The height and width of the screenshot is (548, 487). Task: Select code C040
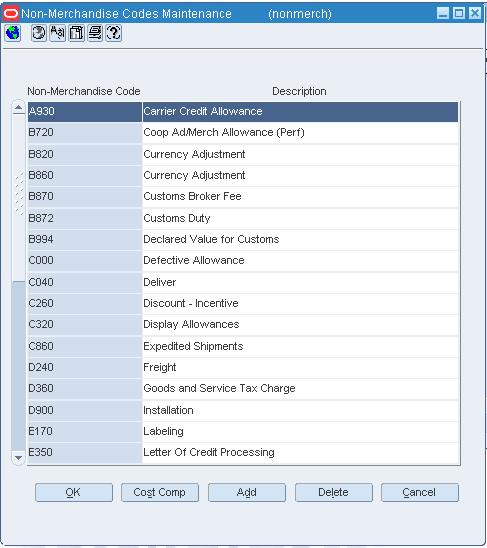[85, 282]
